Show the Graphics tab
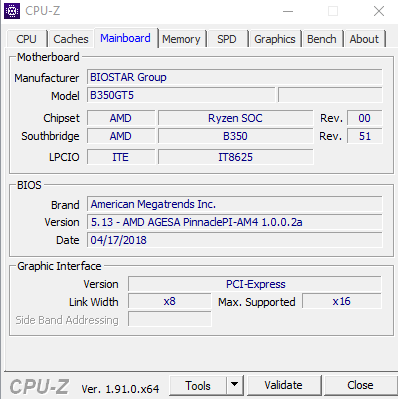The width and height of the screenshot is (398, 399). click(x=275, y=39)
